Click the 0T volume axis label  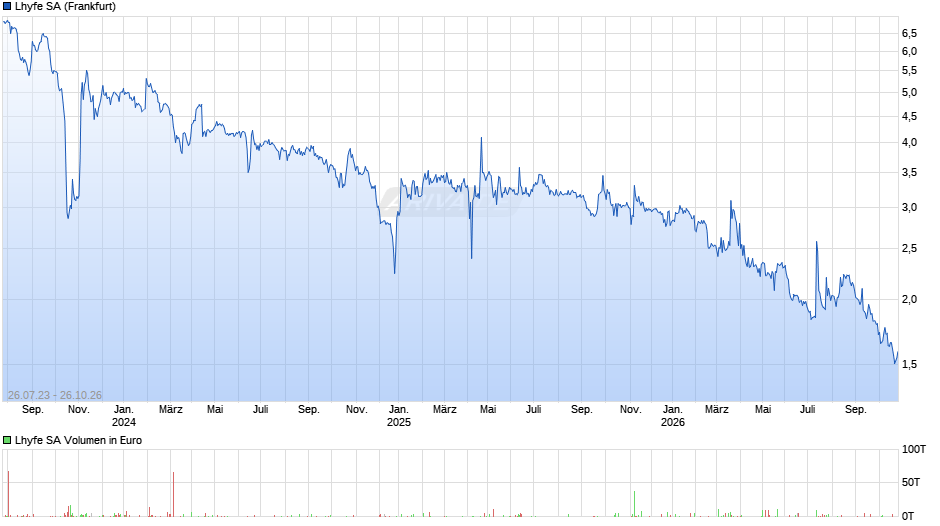tap(908, 516)
